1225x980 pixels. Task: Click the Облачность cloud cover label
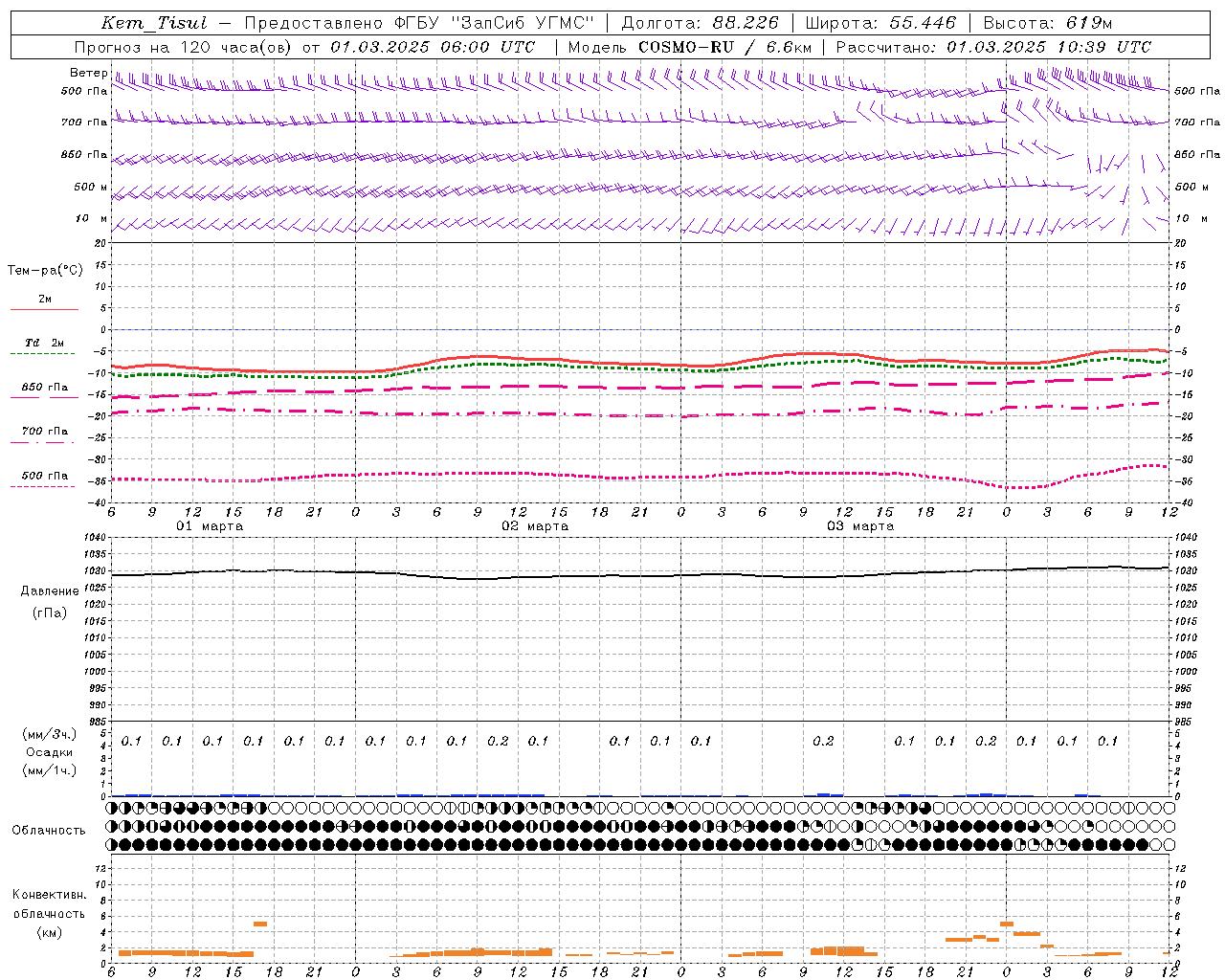49,830
